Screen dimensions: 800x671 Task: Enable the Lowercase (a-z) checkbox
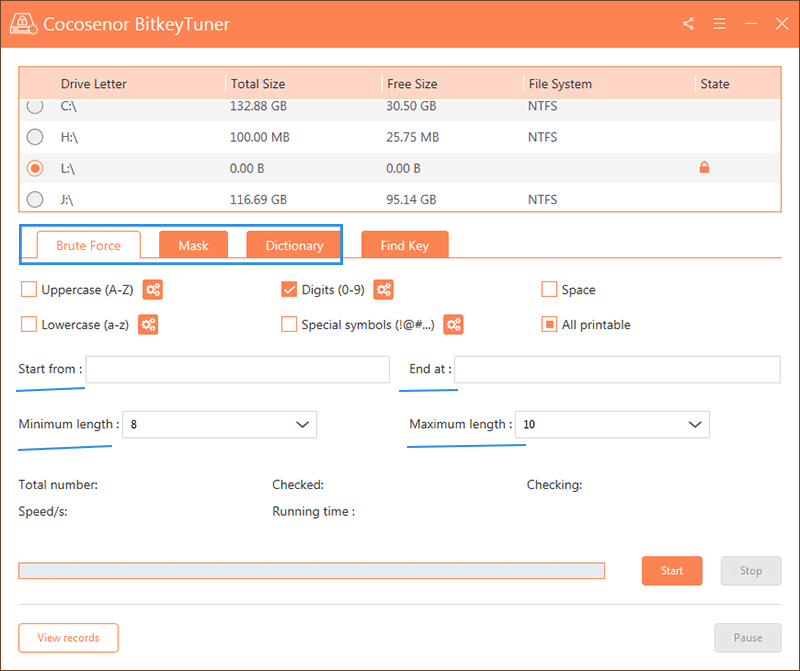point(29,324)
